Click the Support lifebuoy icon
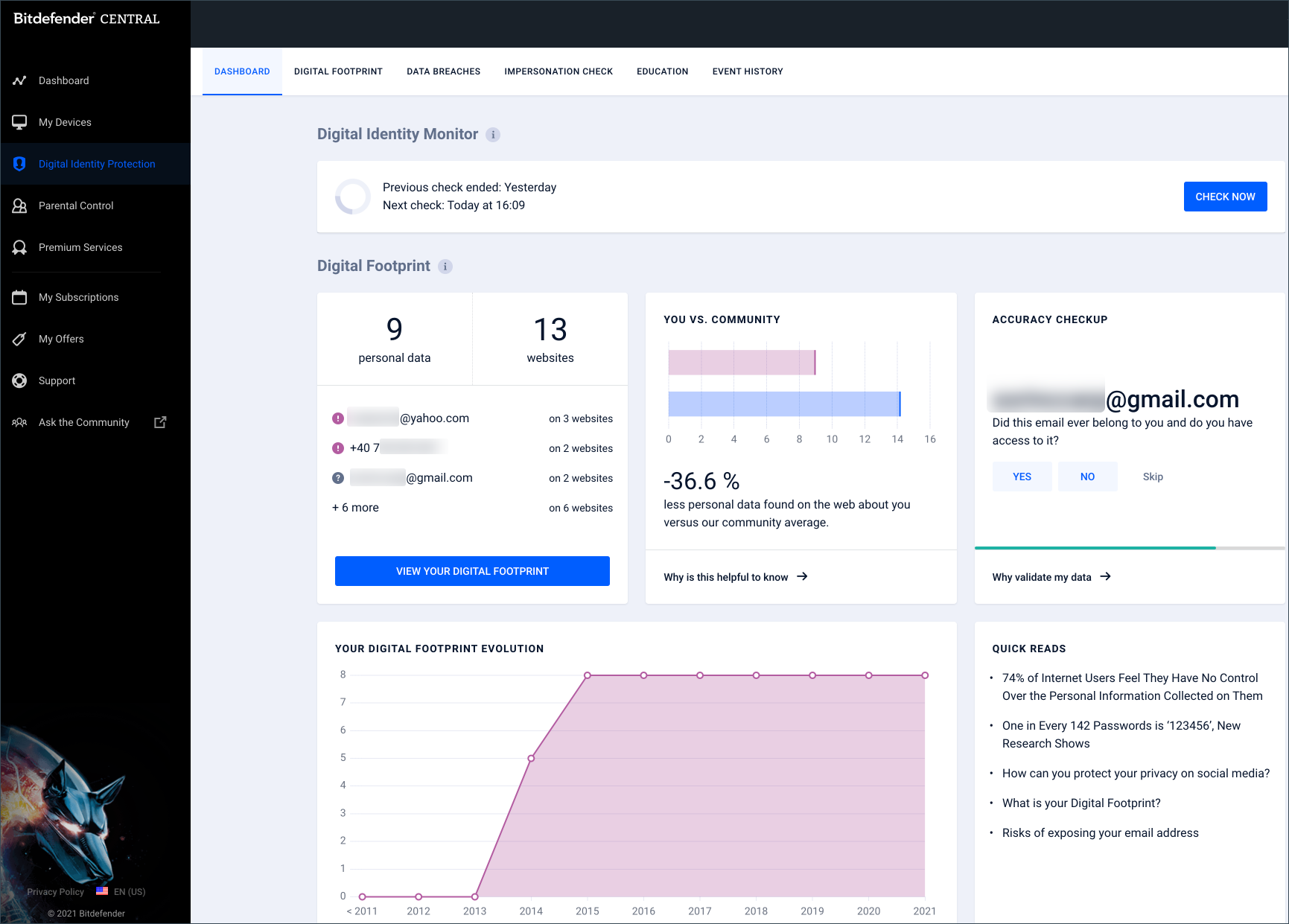Image resolution: width=1289 pixels, height=924 pixels. (19, 380)
